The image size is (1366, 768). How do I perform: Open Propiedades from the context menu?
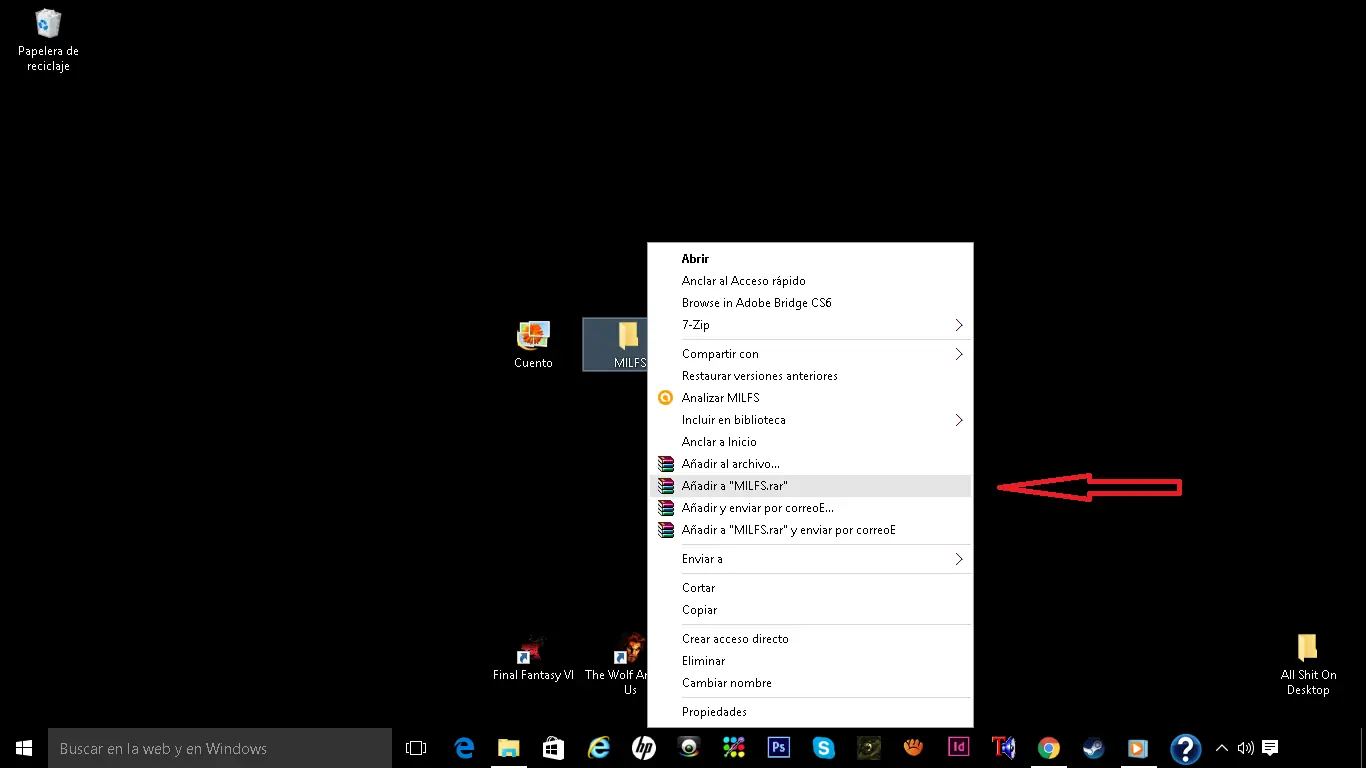pos(714,711)
